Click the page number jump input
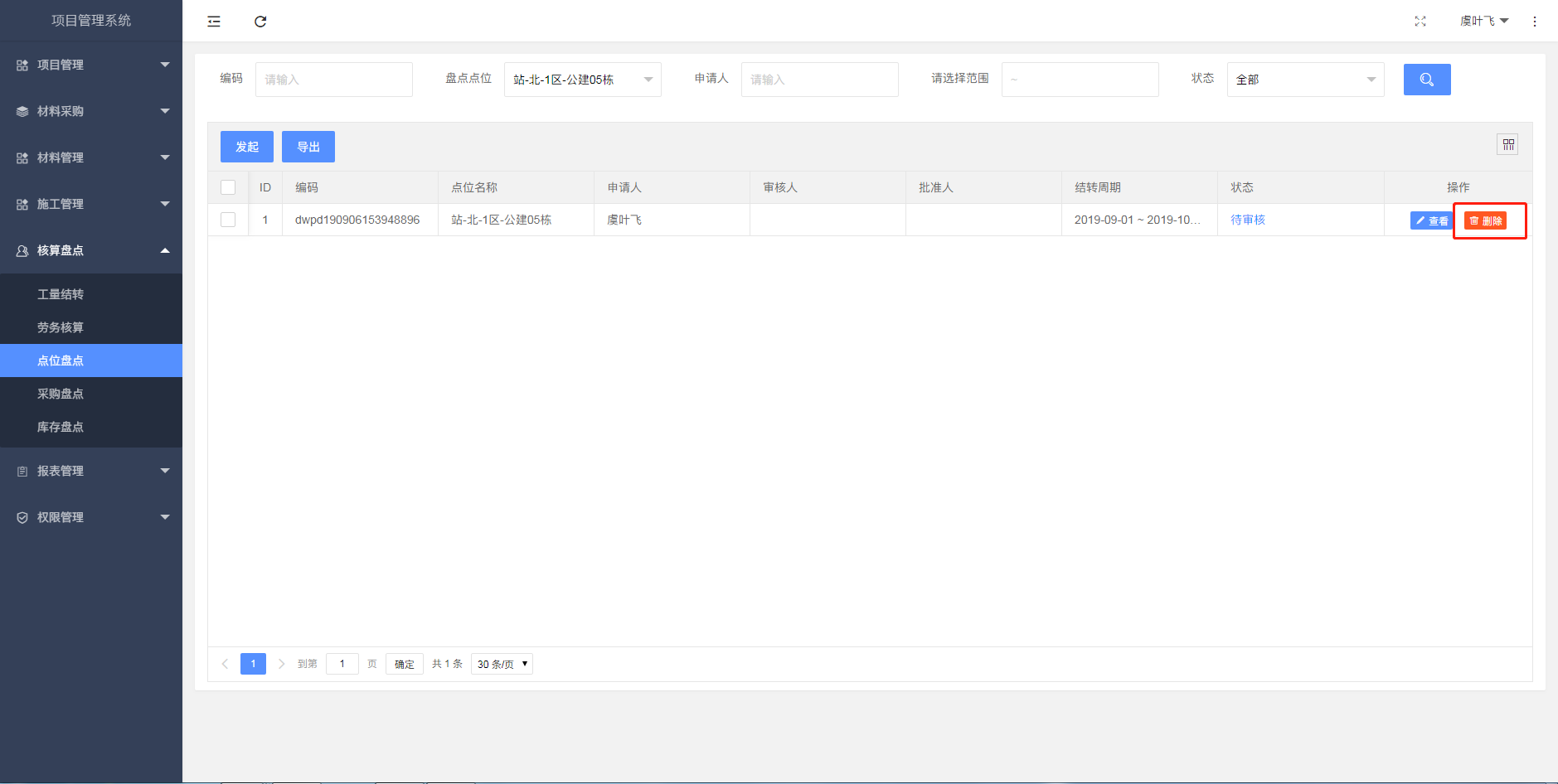This screenshot has height=784, width=1558. (342, 664)
